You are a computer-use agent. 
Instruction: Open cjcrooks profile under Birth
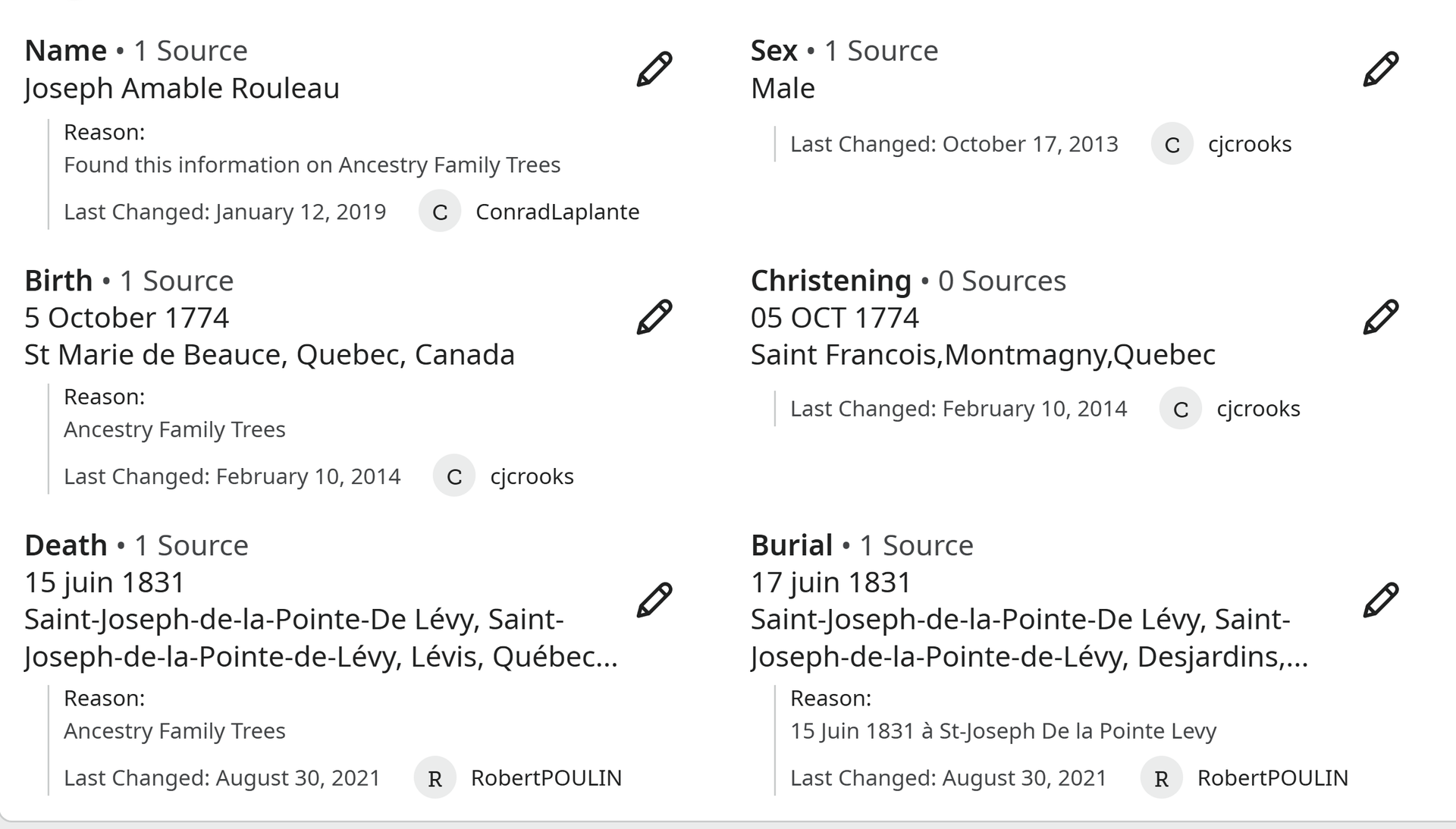pos(532,476)
